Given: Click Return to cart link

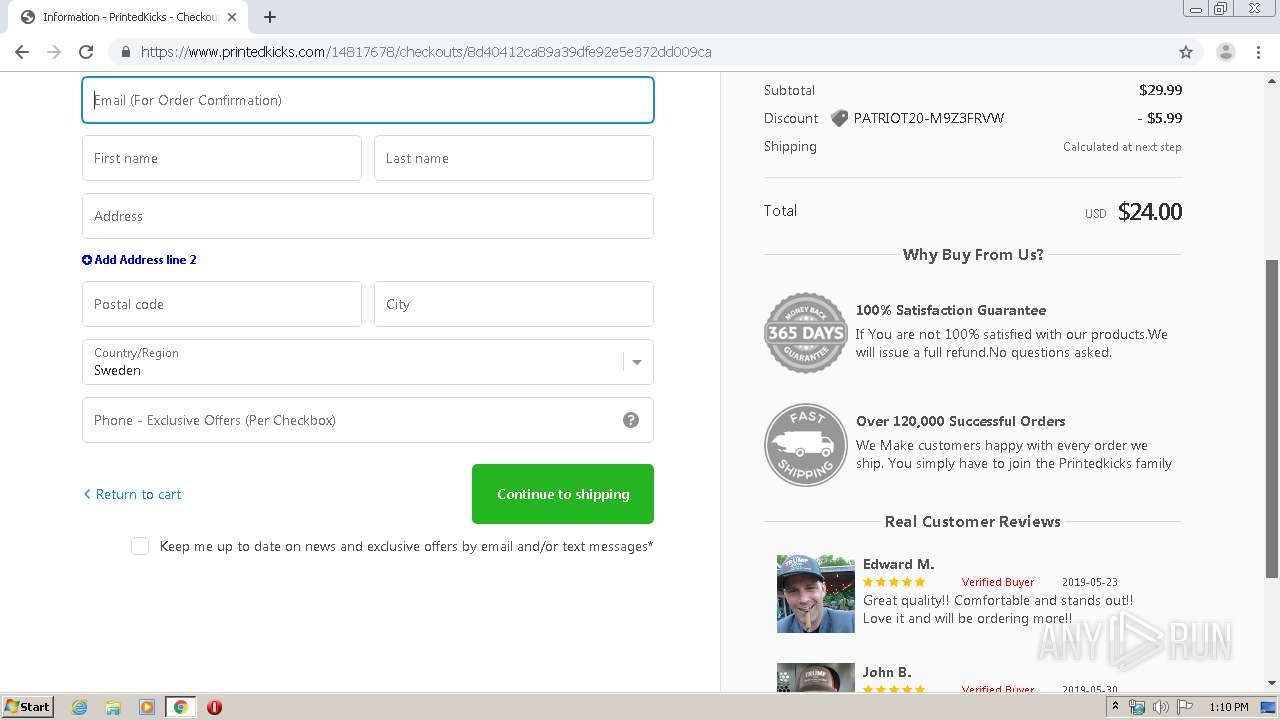Looking at the screenshot, I should 132,494.
